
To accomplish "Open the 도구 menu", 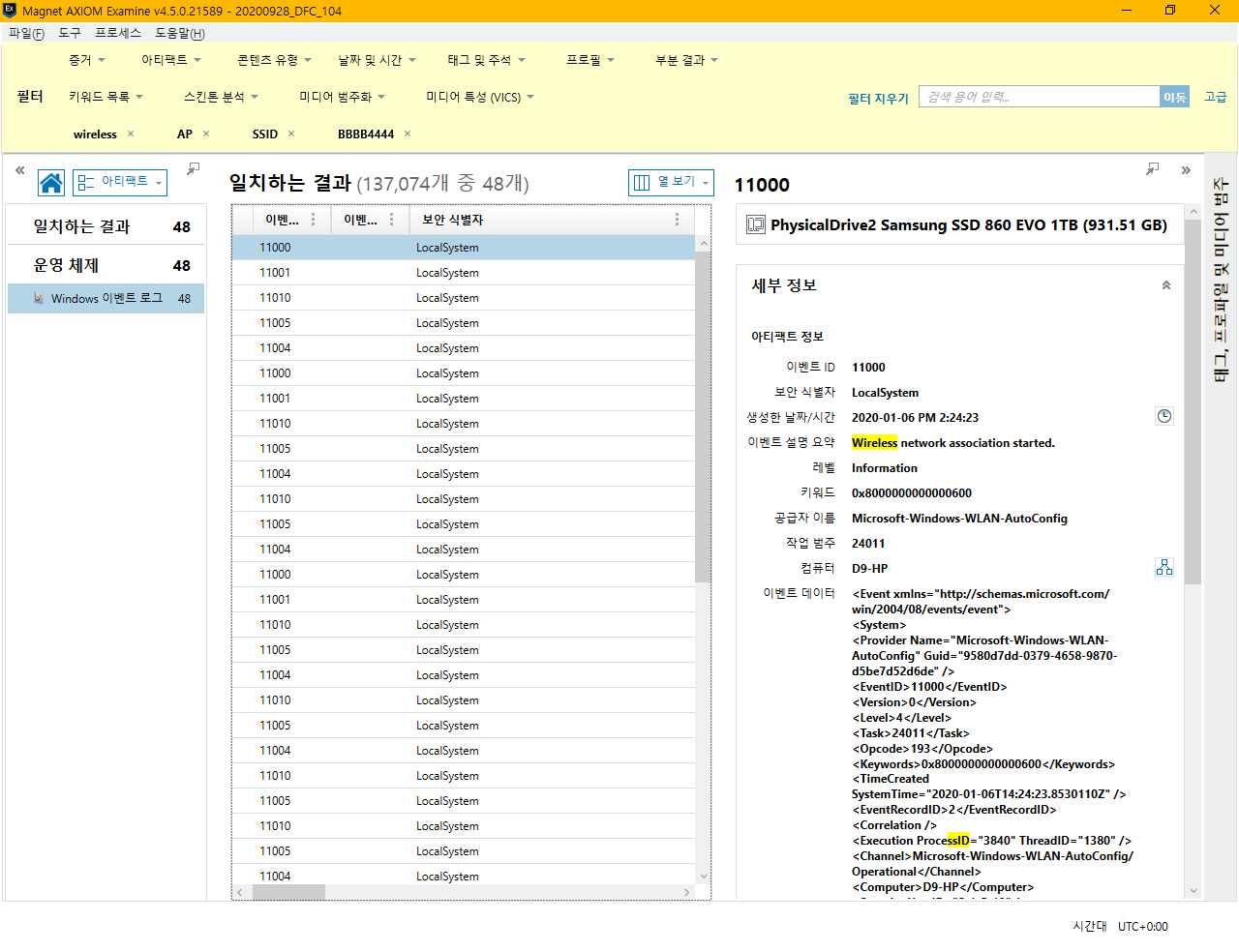I will (x=70, y=33).
